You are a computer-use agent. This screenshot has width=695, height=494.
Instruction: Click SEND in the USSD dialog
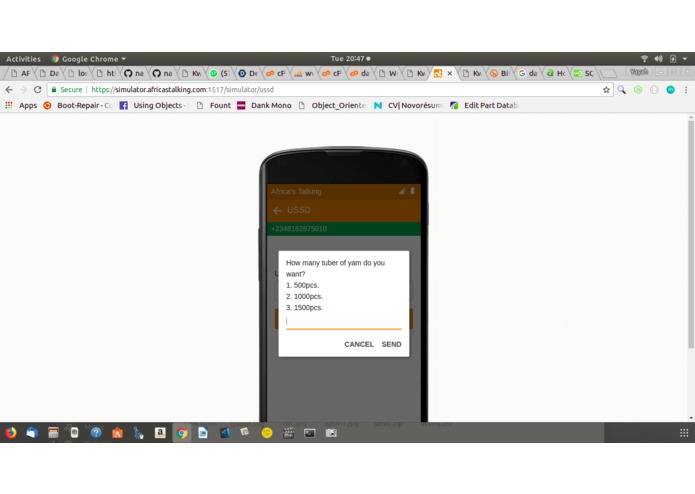click(391, 344)
